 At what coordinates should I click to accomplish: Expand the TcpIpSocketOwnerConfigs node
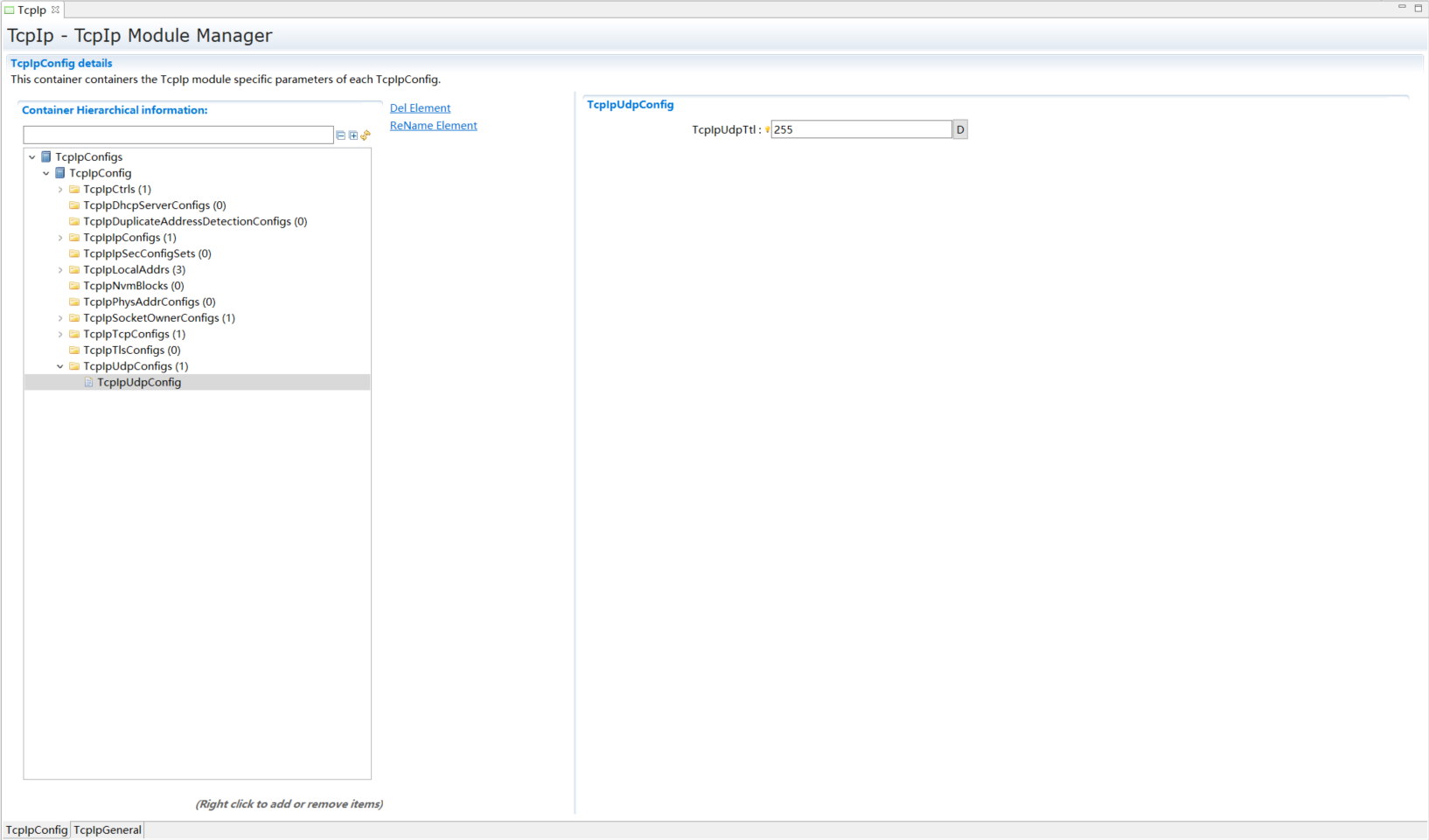click(60, 318)
